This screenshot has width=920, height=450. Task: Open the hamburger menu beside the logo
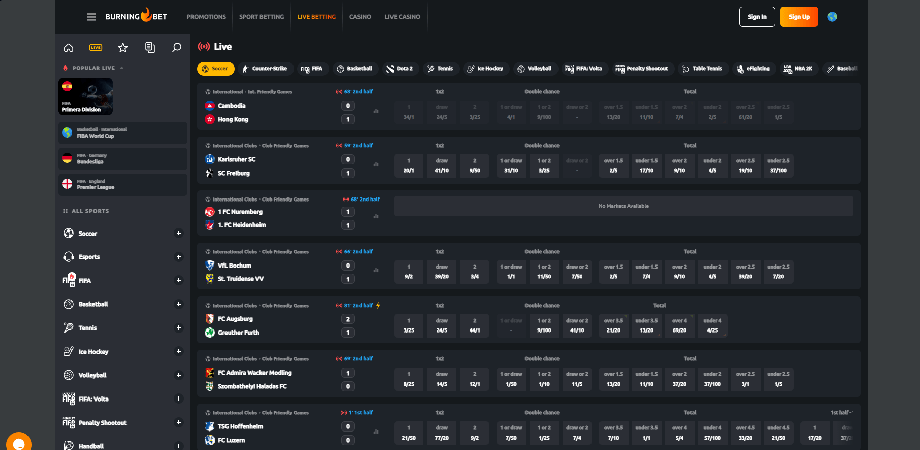coord(92,17)
